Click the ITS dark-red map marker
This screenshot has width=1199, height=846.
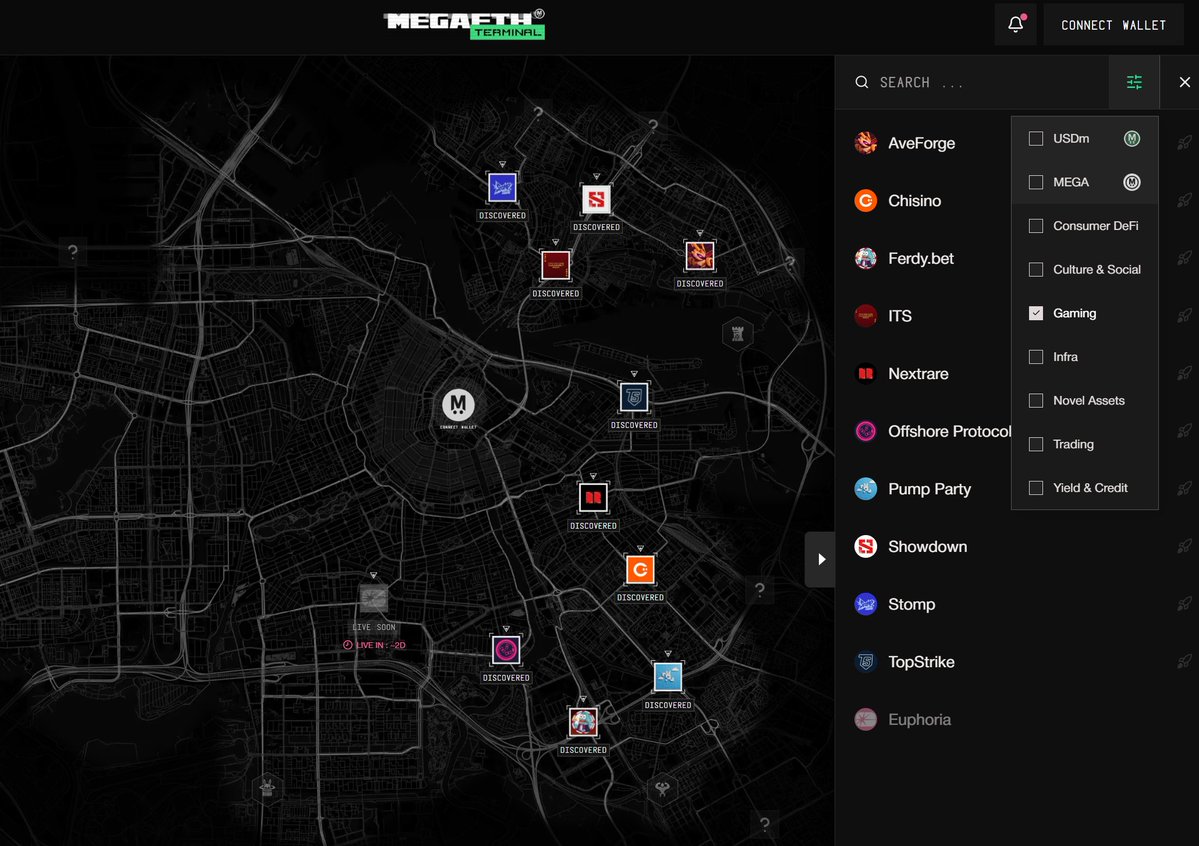point(555,265)
